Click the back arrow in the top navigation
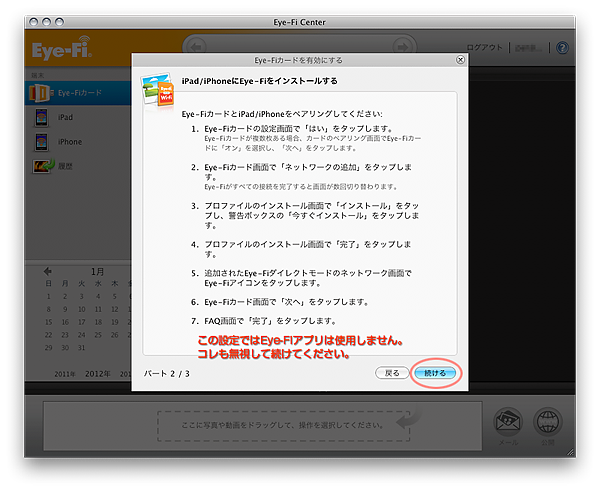The image size is (600, 491). click(197, 47)
